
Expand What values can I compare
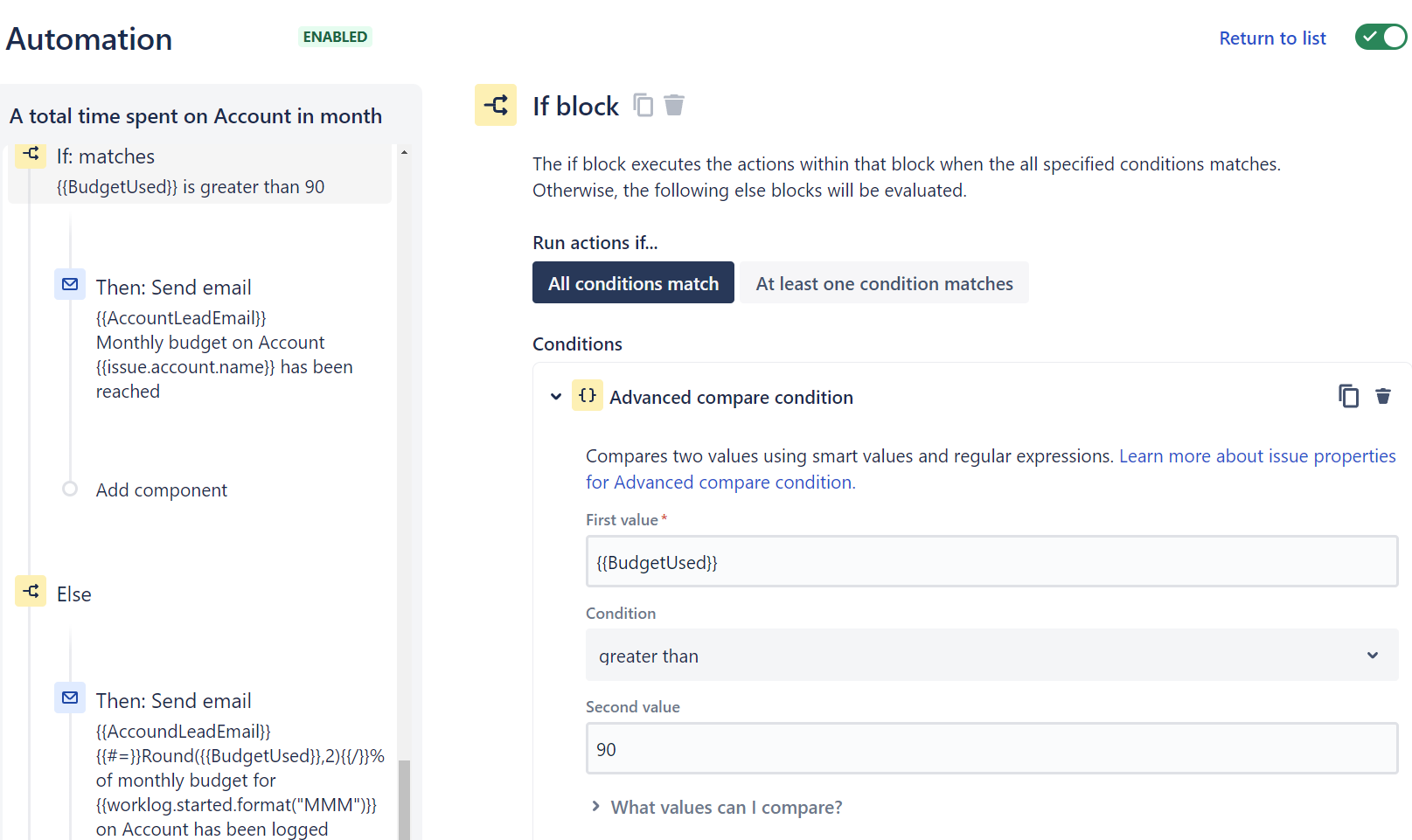[x=726, y=808]
